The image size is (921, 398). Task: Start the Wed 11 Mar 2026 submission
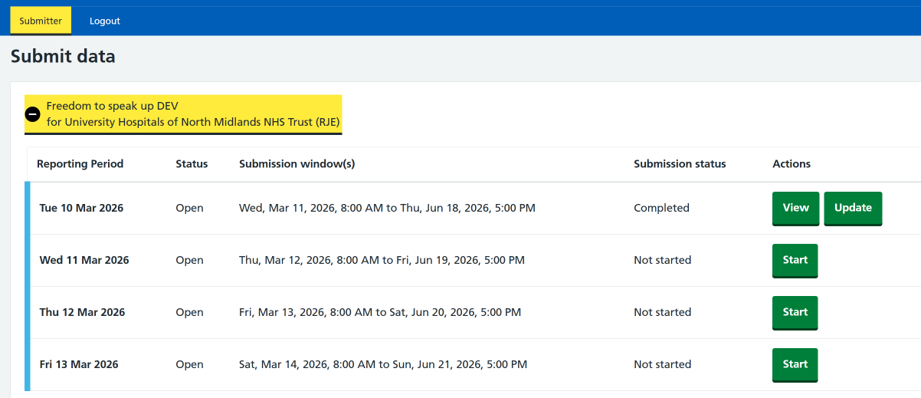tap(795, 260)
